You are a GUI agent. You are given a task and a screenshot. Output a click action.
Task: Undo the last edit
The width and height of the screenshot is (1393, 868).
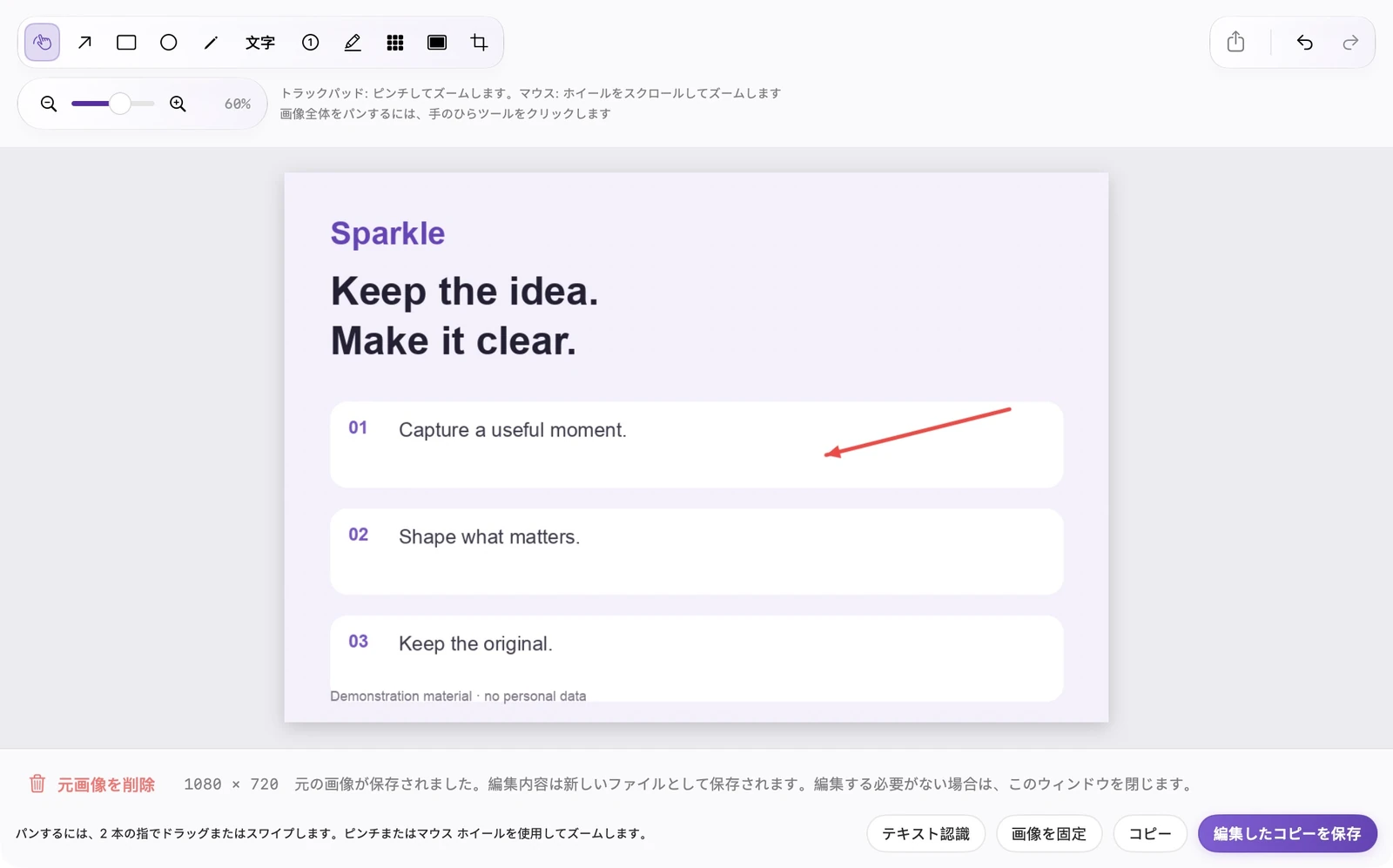pyautogui.click(x=1304, y=42)
